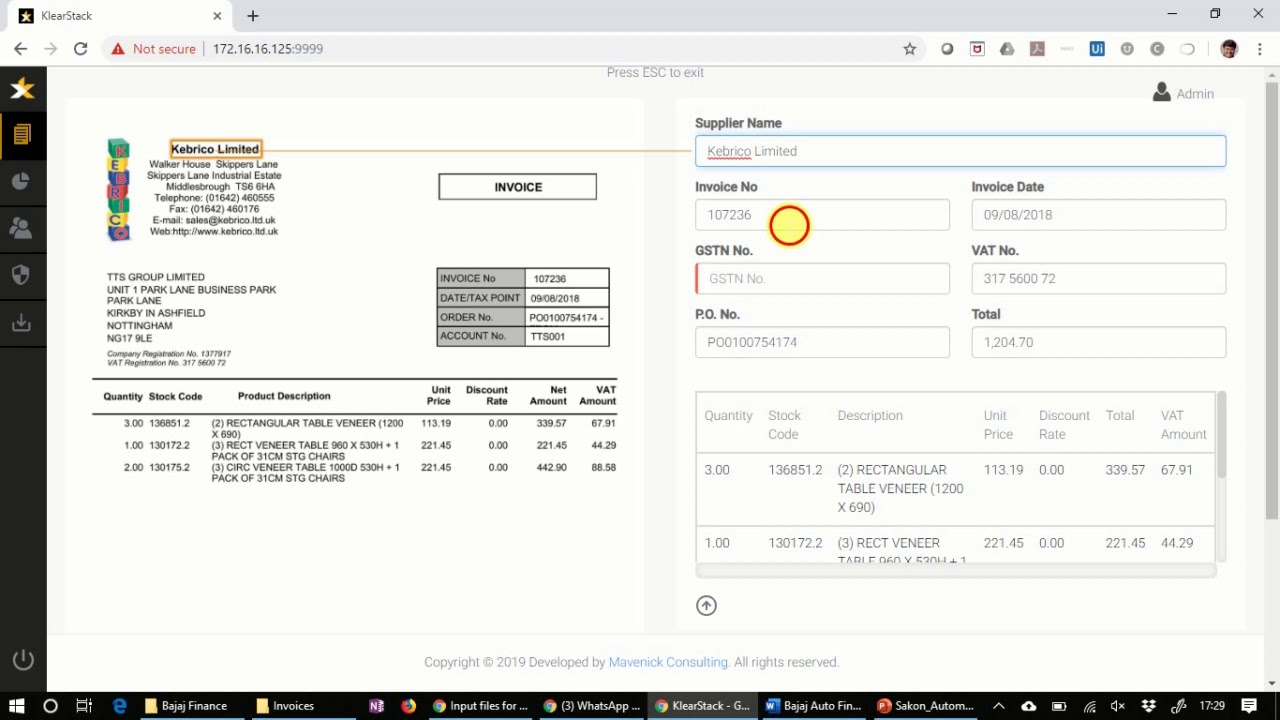The width and height of the screenshot is (1280, 720).
Task: Open the users icon in sidebar
Action: [21, 228]
